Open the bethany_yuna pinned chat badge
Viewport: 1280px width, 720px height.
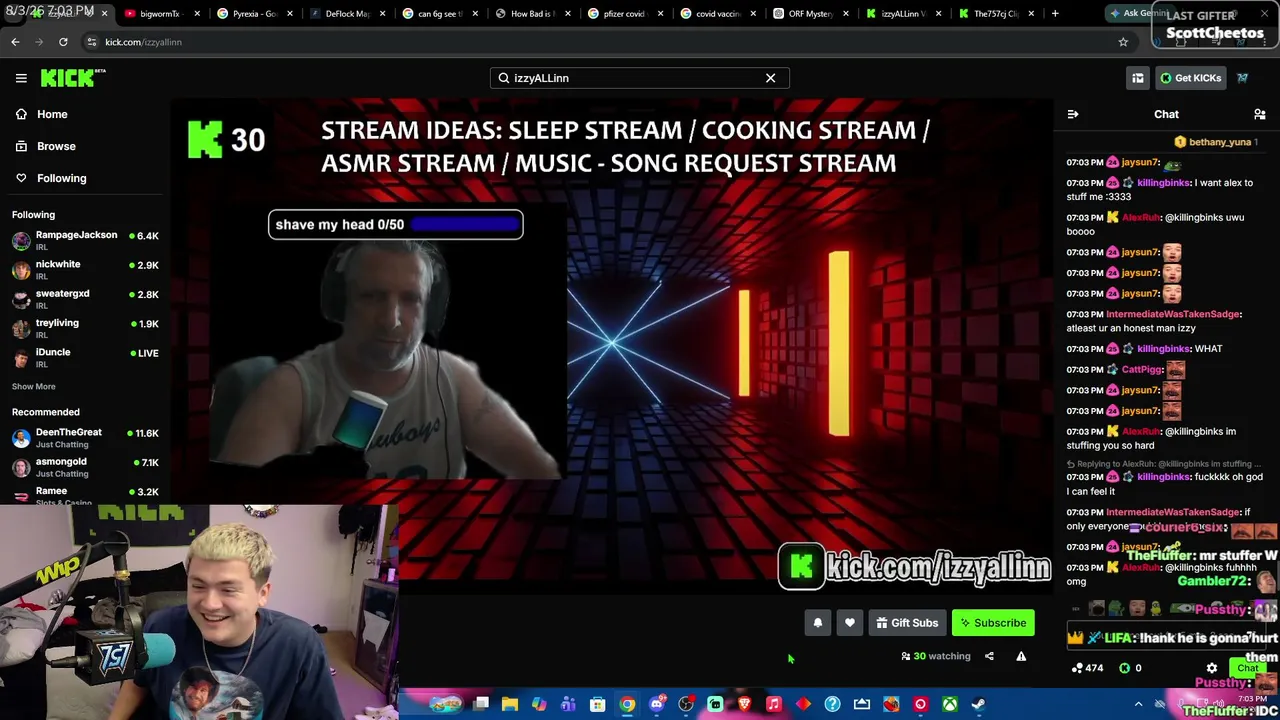pyautogui.click(x=1214, y=142)
